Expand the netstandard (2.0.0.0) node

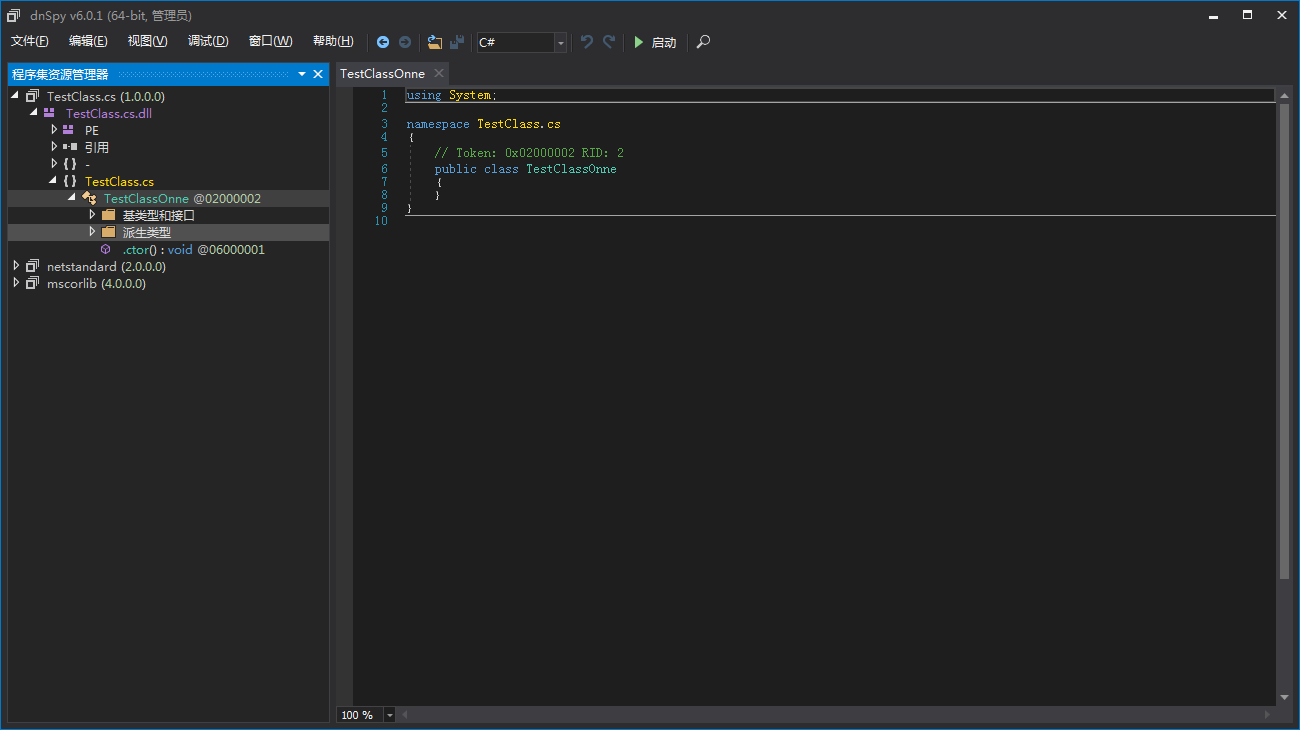click(x=16, y=267)
